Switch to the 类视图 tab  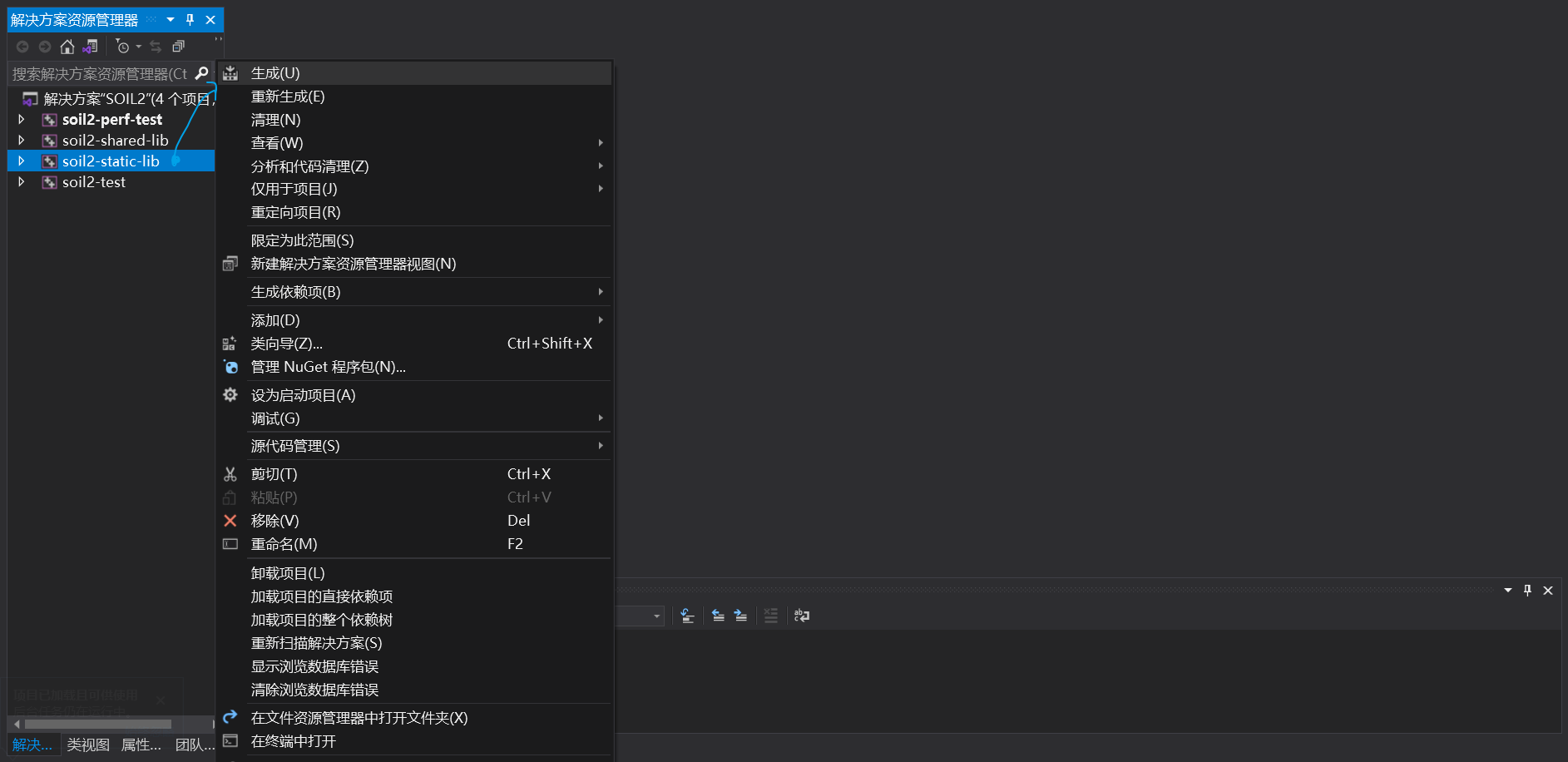pyautogui.click(x=87, y=745)
